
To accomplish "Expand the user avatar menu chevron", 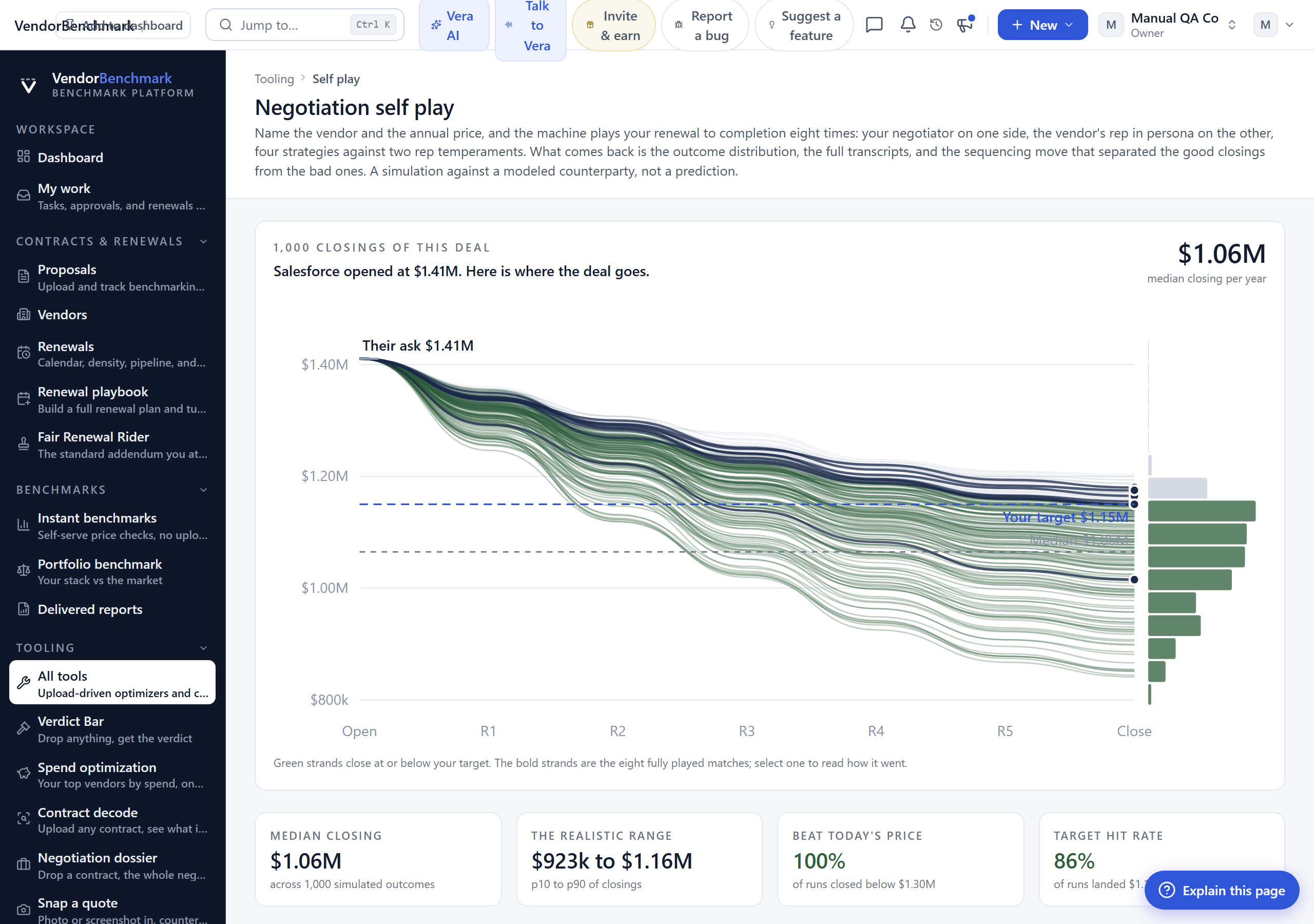I will 1290,25.
